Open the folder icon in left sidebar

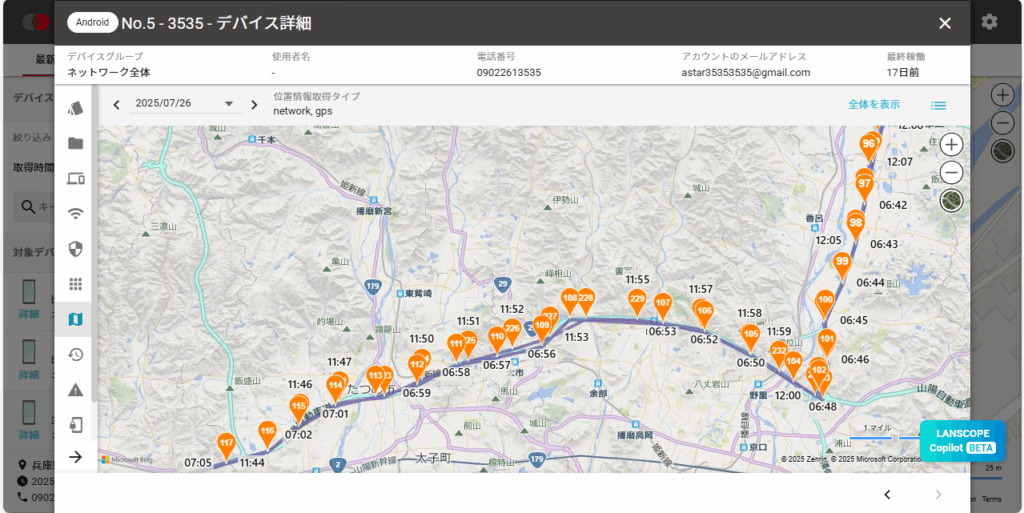point(75,143)
